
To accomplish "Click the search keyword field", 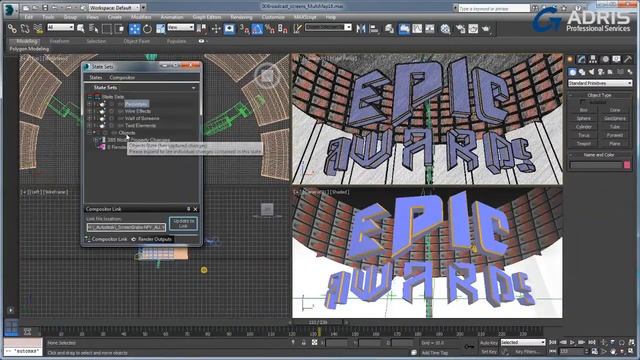I will pos(494,8).
